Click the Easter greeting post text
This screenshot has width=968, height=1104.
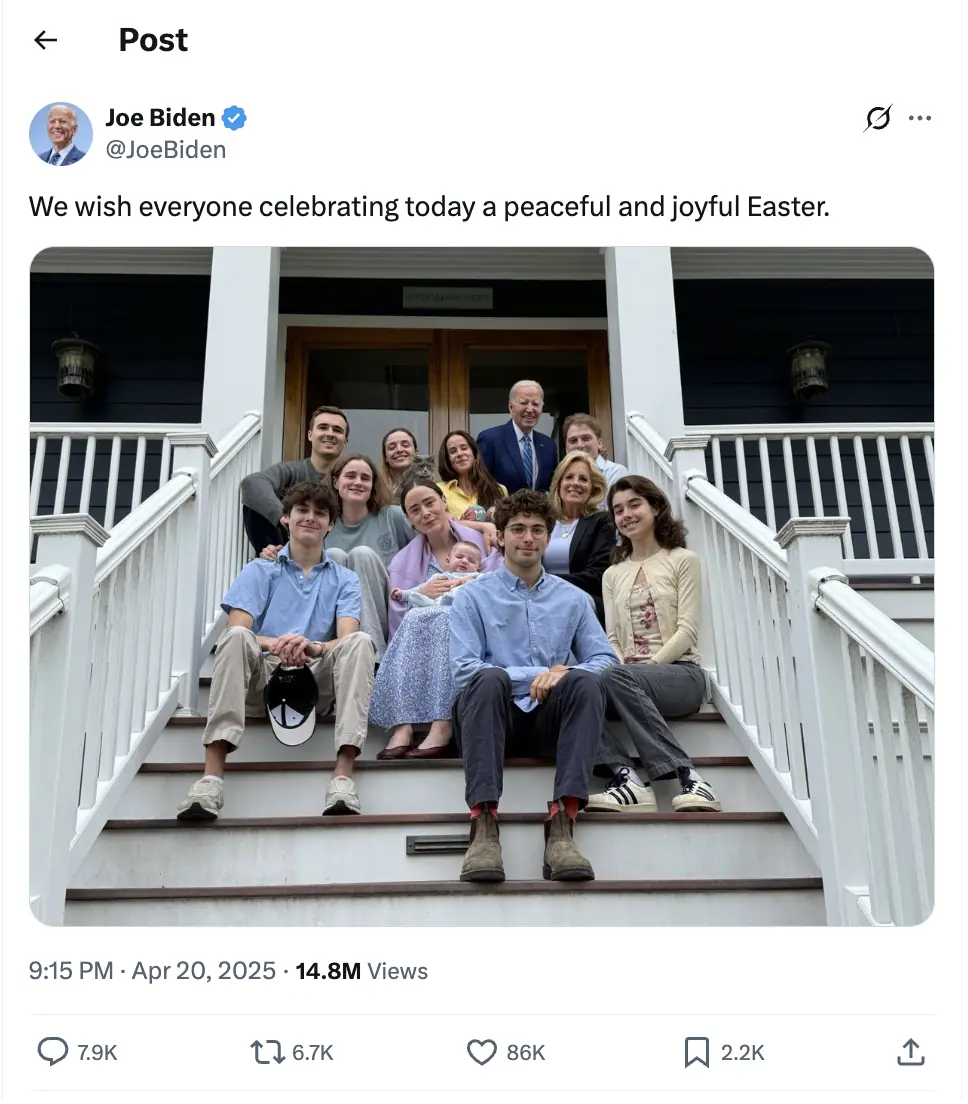(429, 207)
